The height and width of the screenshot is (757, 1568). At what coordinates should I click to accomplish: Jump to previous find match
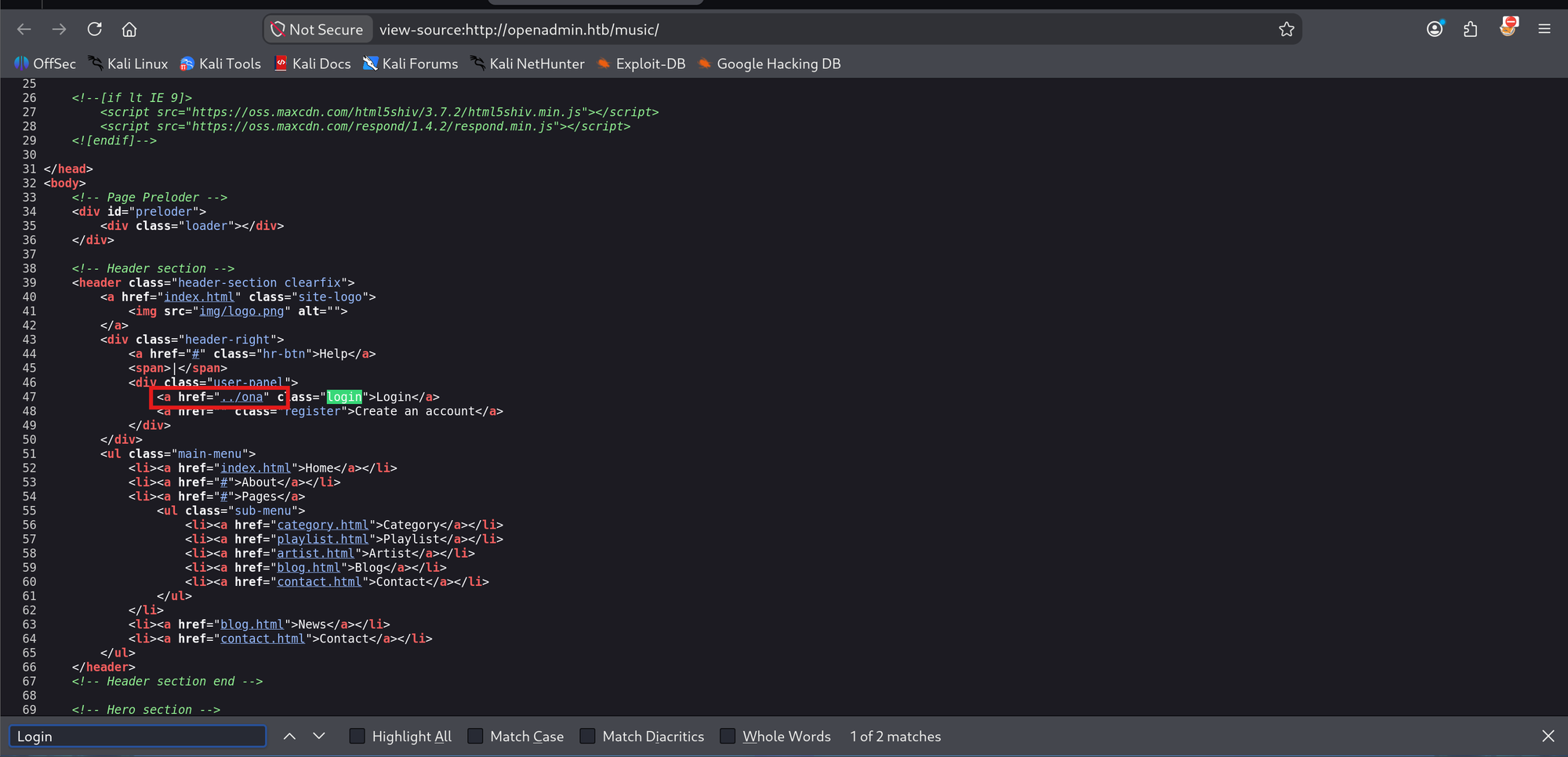[289, 736]
